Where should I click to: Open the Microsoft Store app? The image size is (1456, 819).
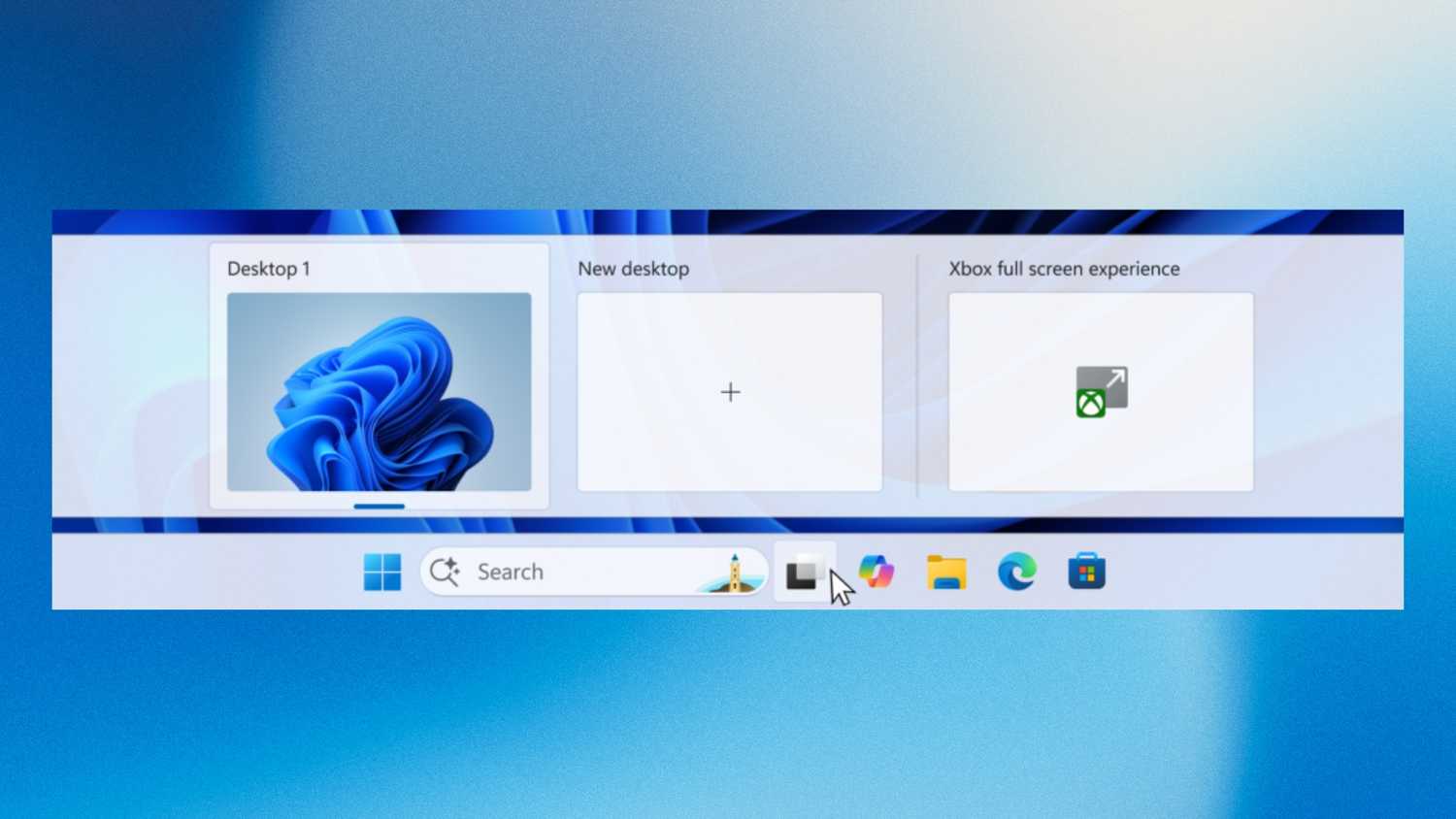click(x=1086, y=573)
